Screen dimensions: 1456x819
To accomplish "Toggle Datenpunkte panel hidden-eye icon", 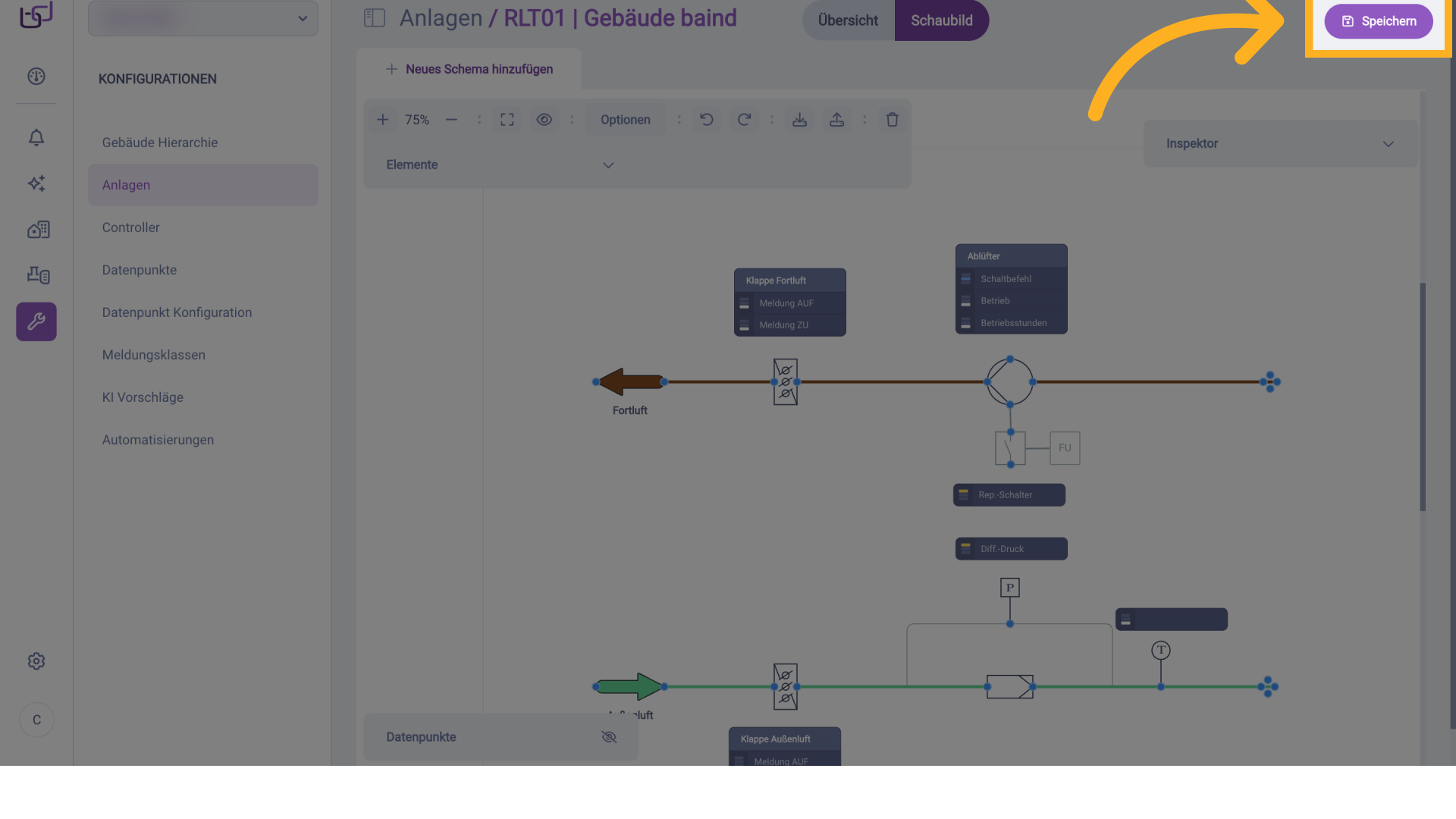I will (609, 737).
